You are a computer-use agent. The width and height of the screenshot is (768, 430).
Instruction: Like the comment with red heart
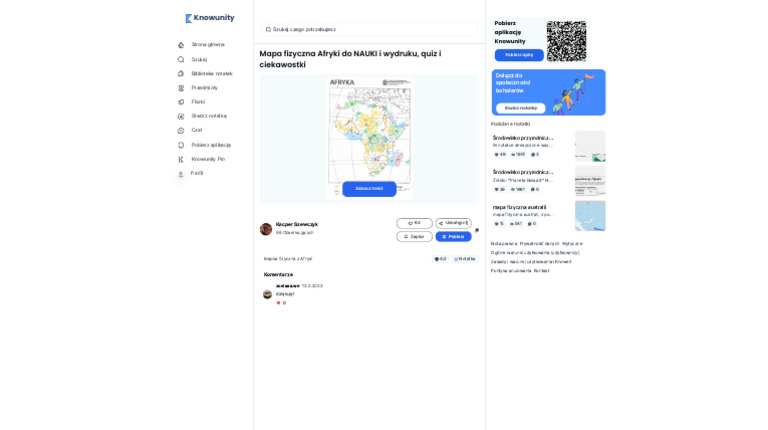[x=279, y=303]
